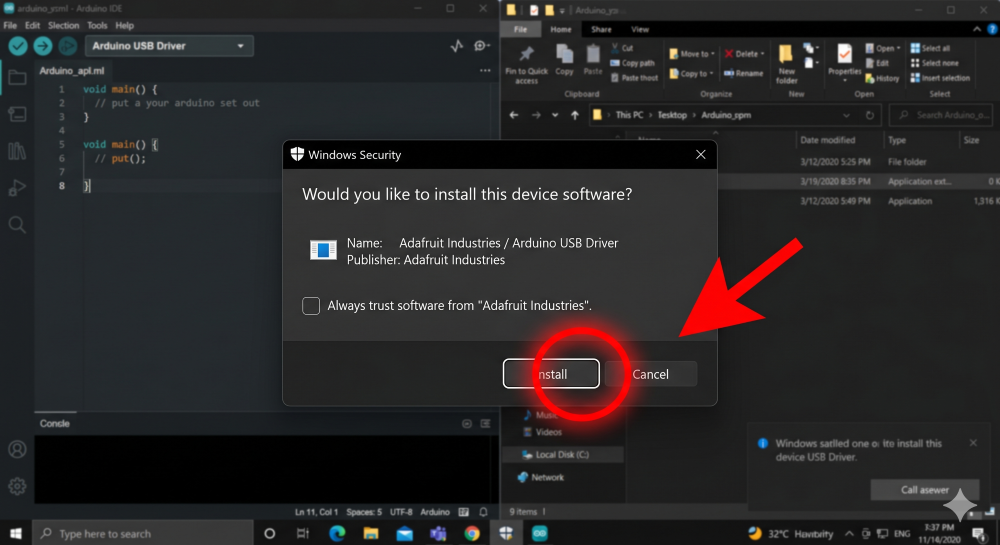Click the Up arrow in File Explorer navigation

click(x=575, y=115)
